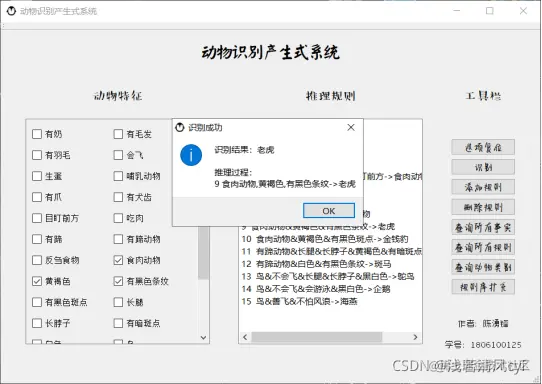Check the 生蛋 checkbox

pyautogui.click(x=37, y=176)
